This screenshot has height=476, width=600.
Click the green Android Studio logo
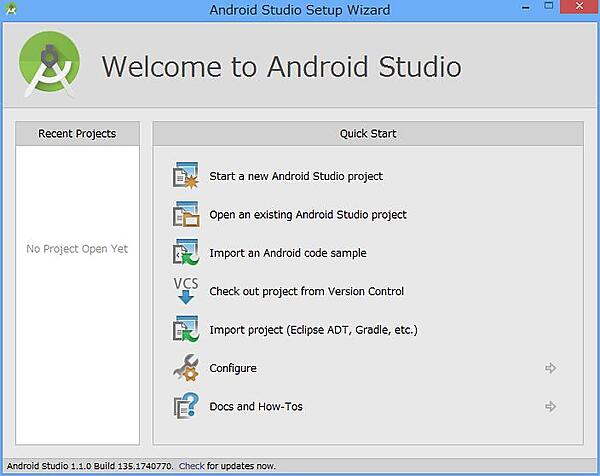(x=49, y=65)
